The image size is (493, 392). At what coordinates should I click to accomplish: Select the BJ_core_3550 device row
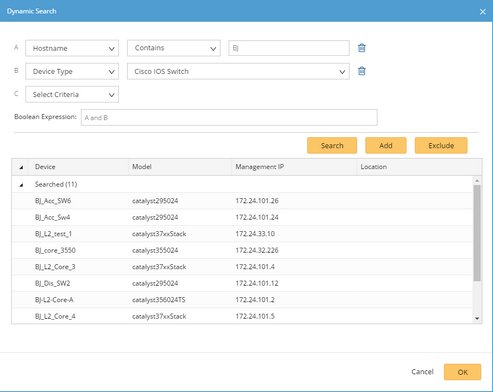[242, 250]
